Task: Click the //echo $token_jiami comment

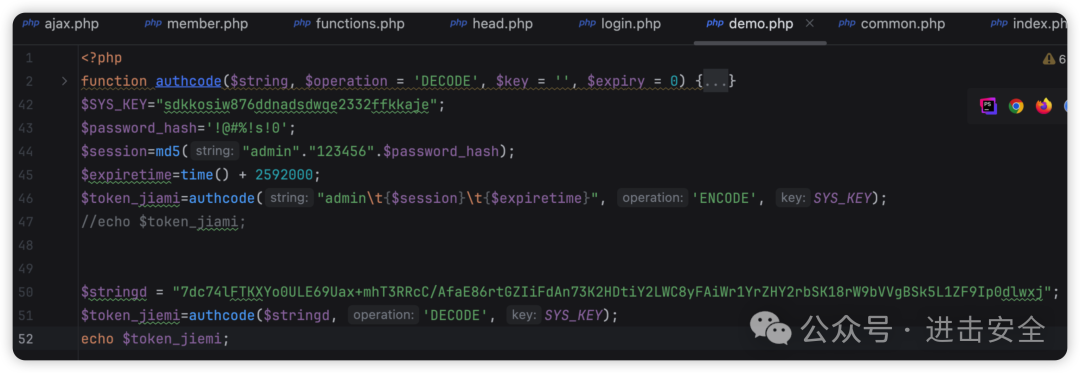Action: click(x=163, y=222)
